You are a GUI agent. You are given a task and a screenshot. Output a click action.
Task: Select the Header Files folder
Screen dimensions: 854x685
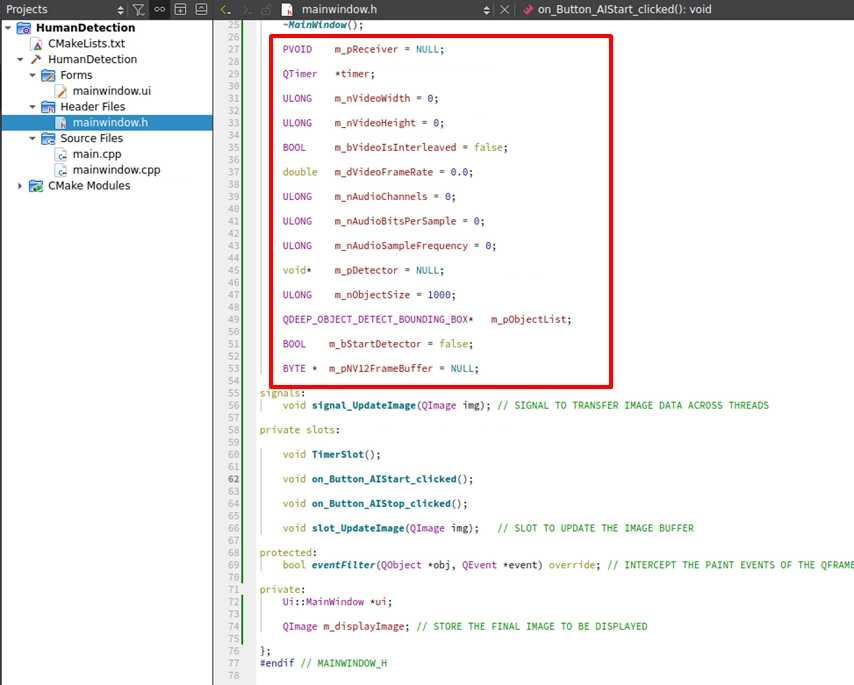pyautogui.click(x=93, y=106)
